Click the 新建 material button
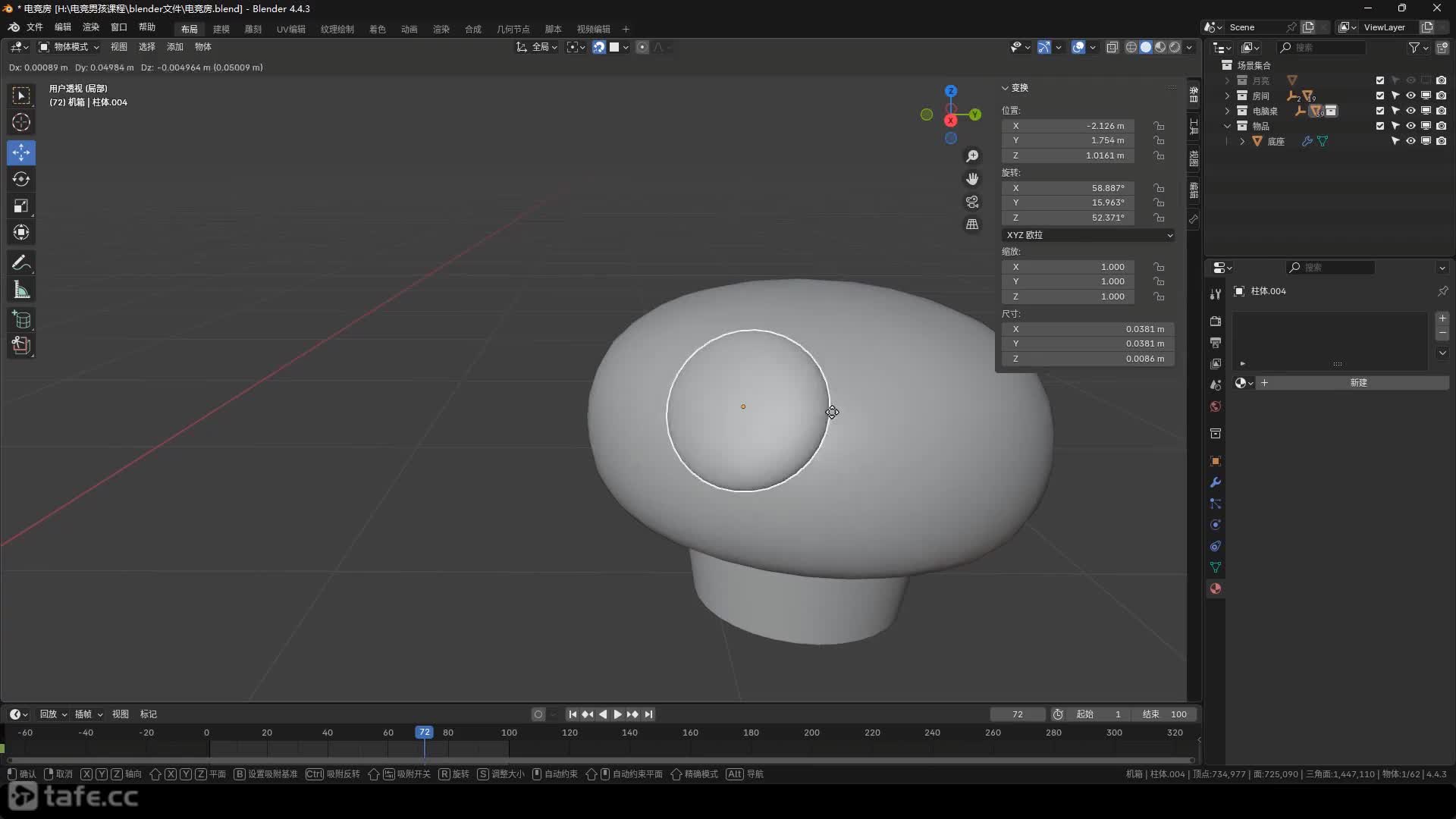The height and width of the screenshot is (819, 1456). (x=1357, y=383)
